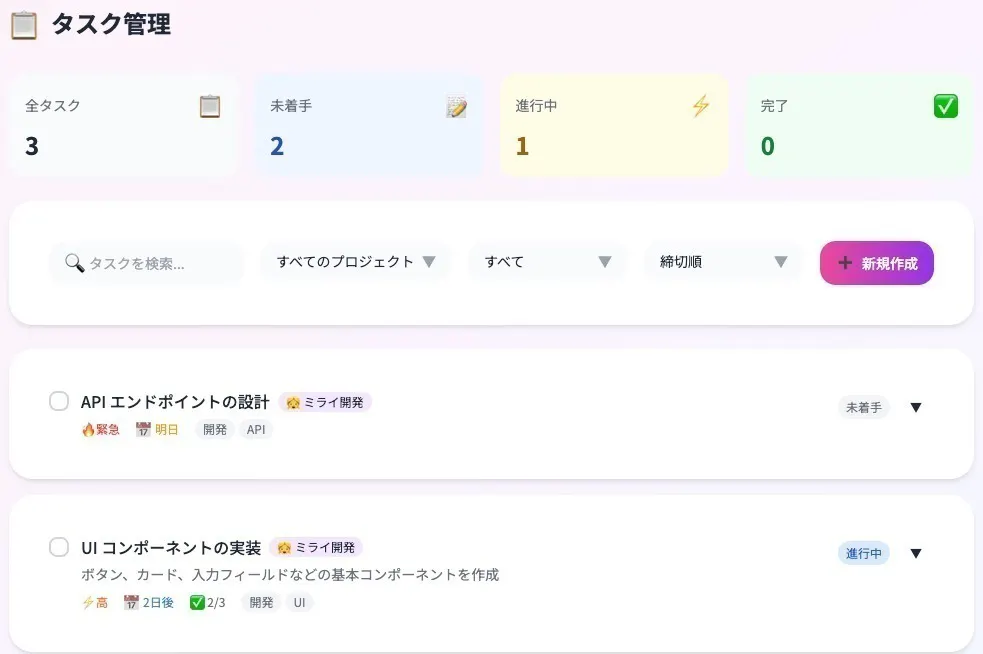Click the subtask checkmark icon showing 2/3
The image size is (983, 654).
197,603
